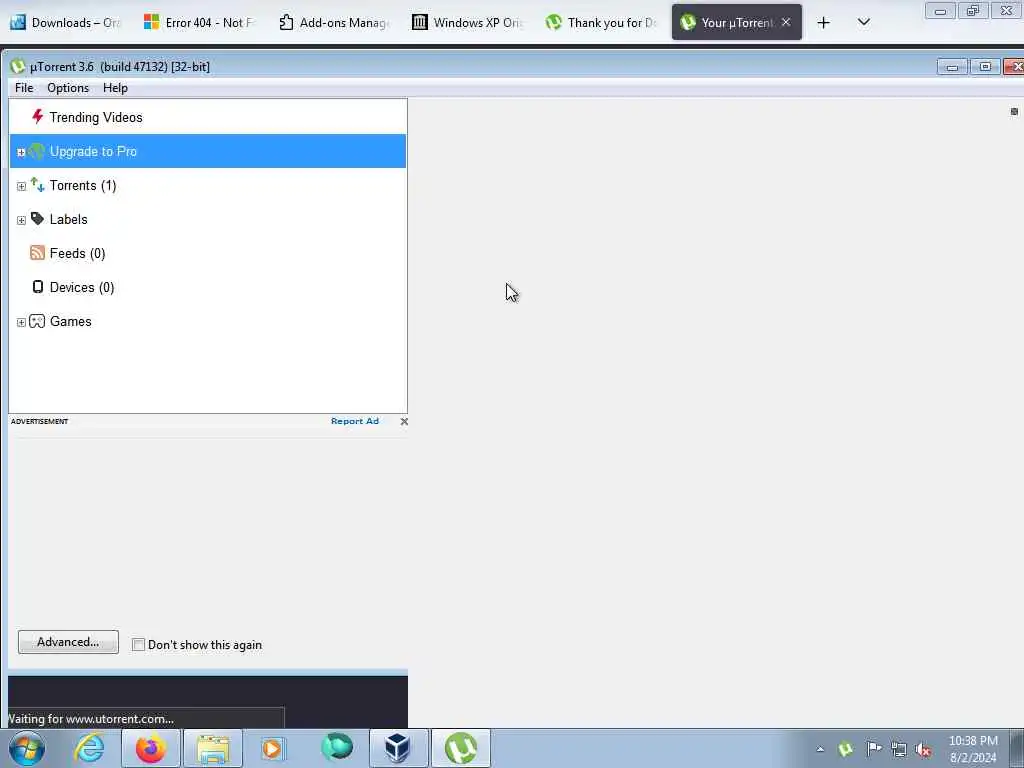Select Trending Videos in sidebar

point(208,117)
